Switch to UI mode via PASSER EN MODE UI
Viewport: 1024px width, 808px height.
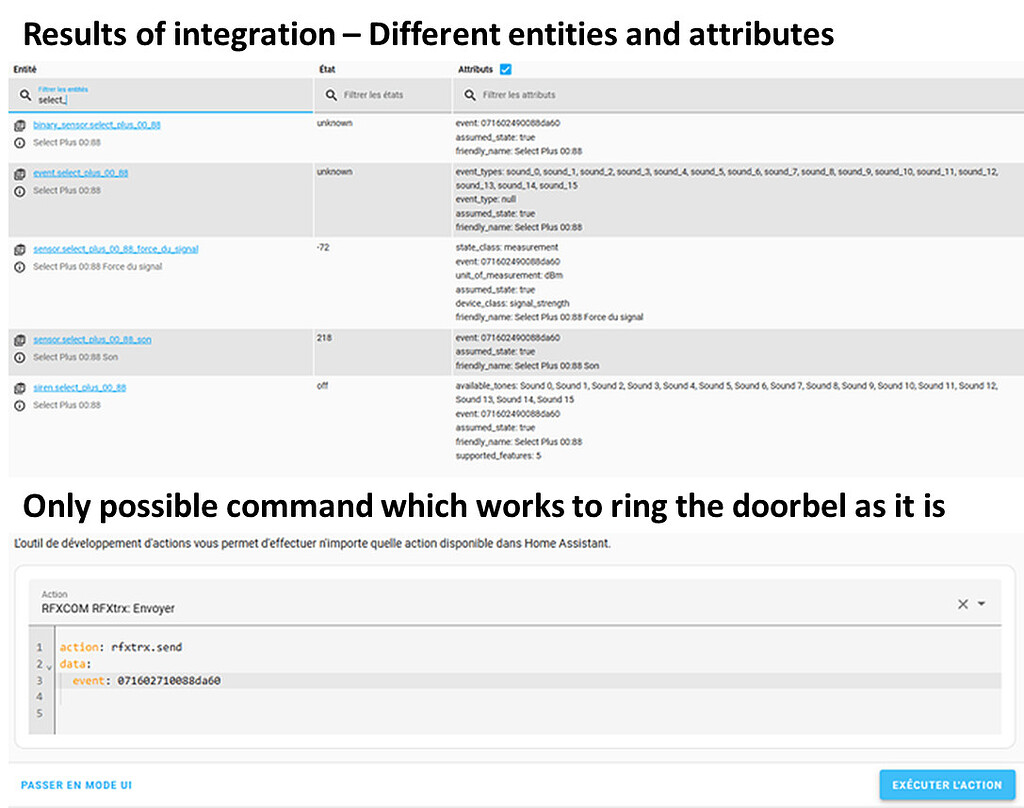pyautogui.click(x=76, y=786)
